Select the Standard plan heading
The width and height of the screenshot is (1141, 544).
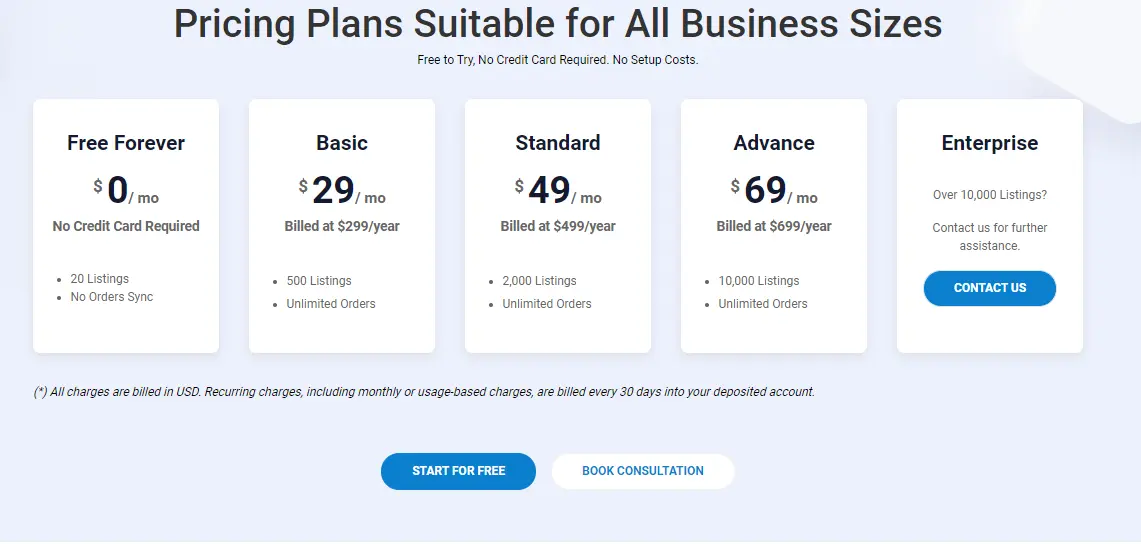click(558, 143)
